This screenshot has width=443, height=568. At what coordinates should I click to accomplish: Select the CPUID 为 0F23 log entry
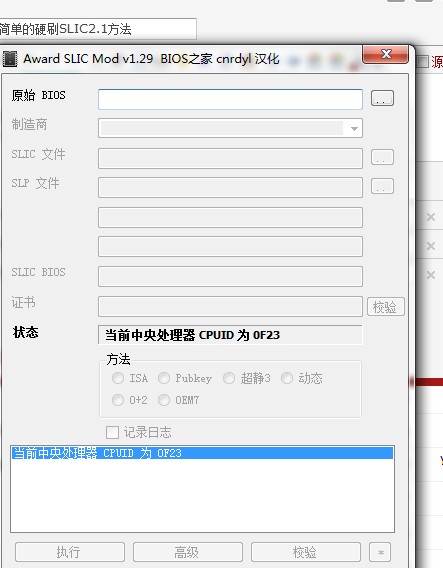pos(202,453)
